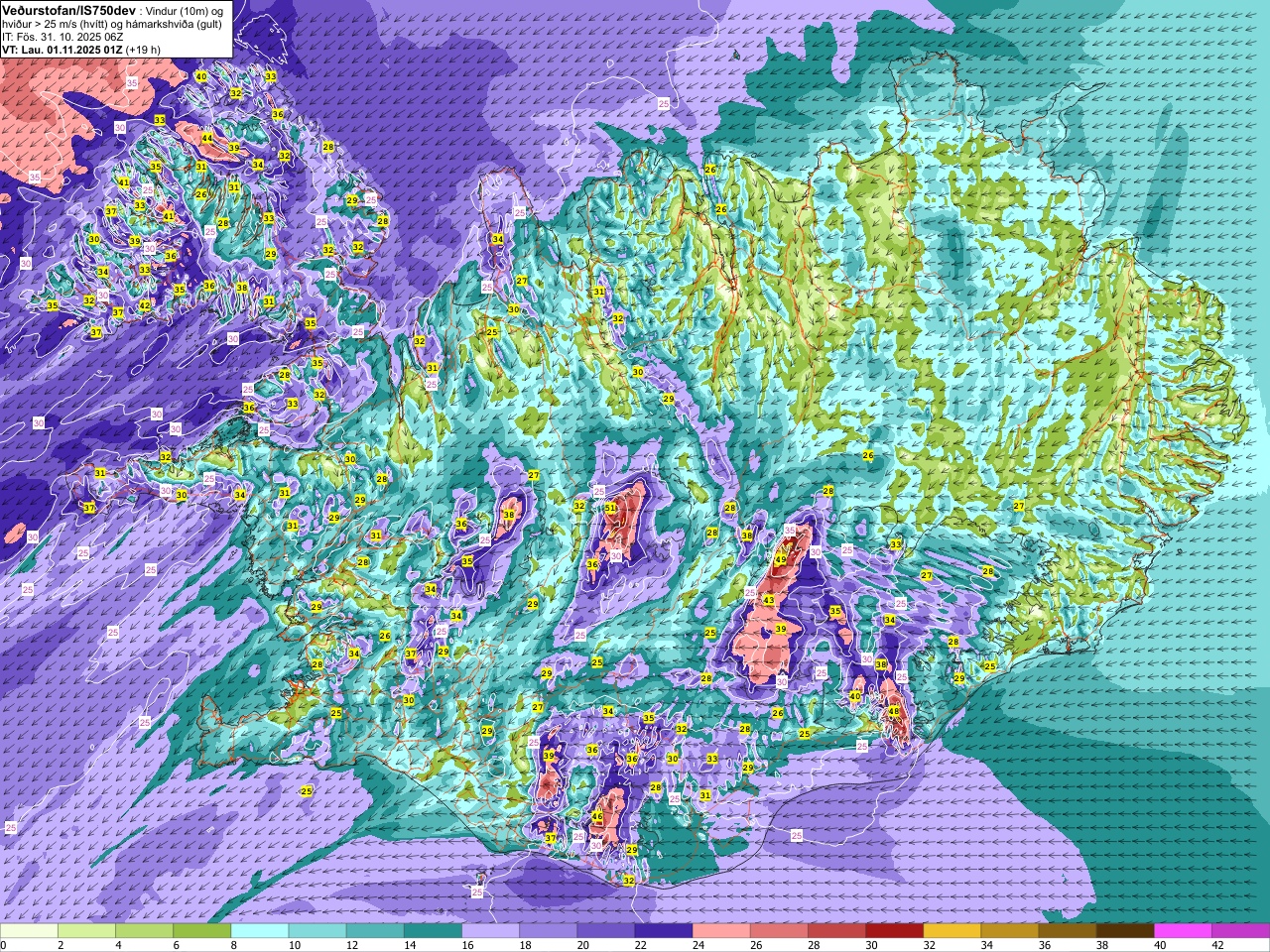The height and width of the screenshot is (952, 1270).
Task: Select the 4–6 green legend swatch
Action: click(144, 931)
